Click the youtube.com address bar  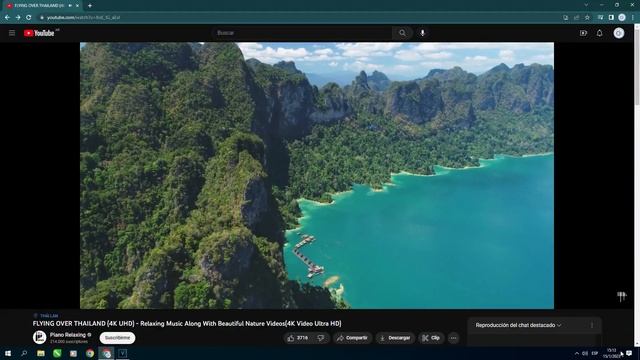tap(298, 18)
